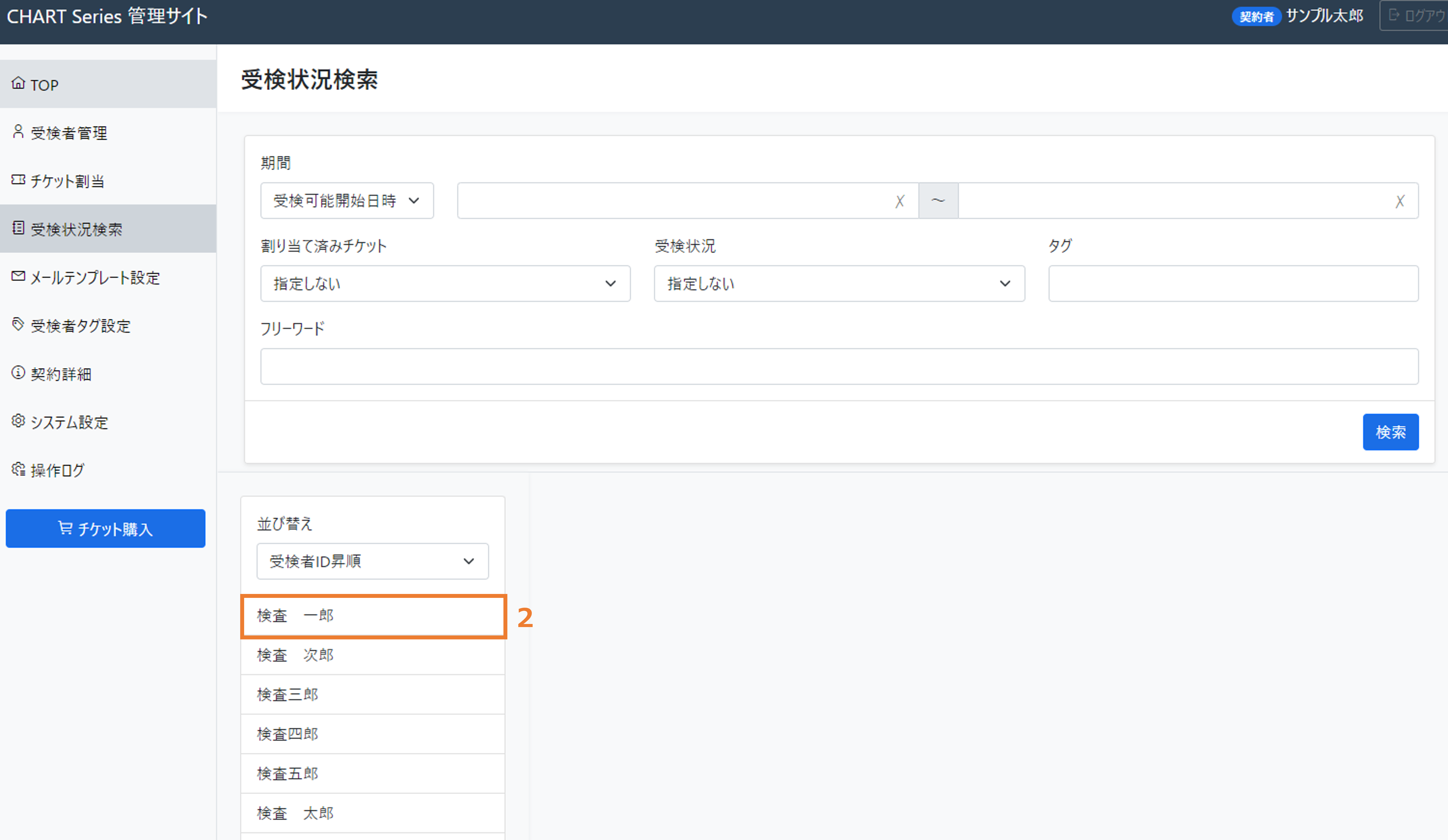Select 受検状況検索 in the sidebar
The height and width of the screenshot is (840, 1448).
(x=108, y=229)
